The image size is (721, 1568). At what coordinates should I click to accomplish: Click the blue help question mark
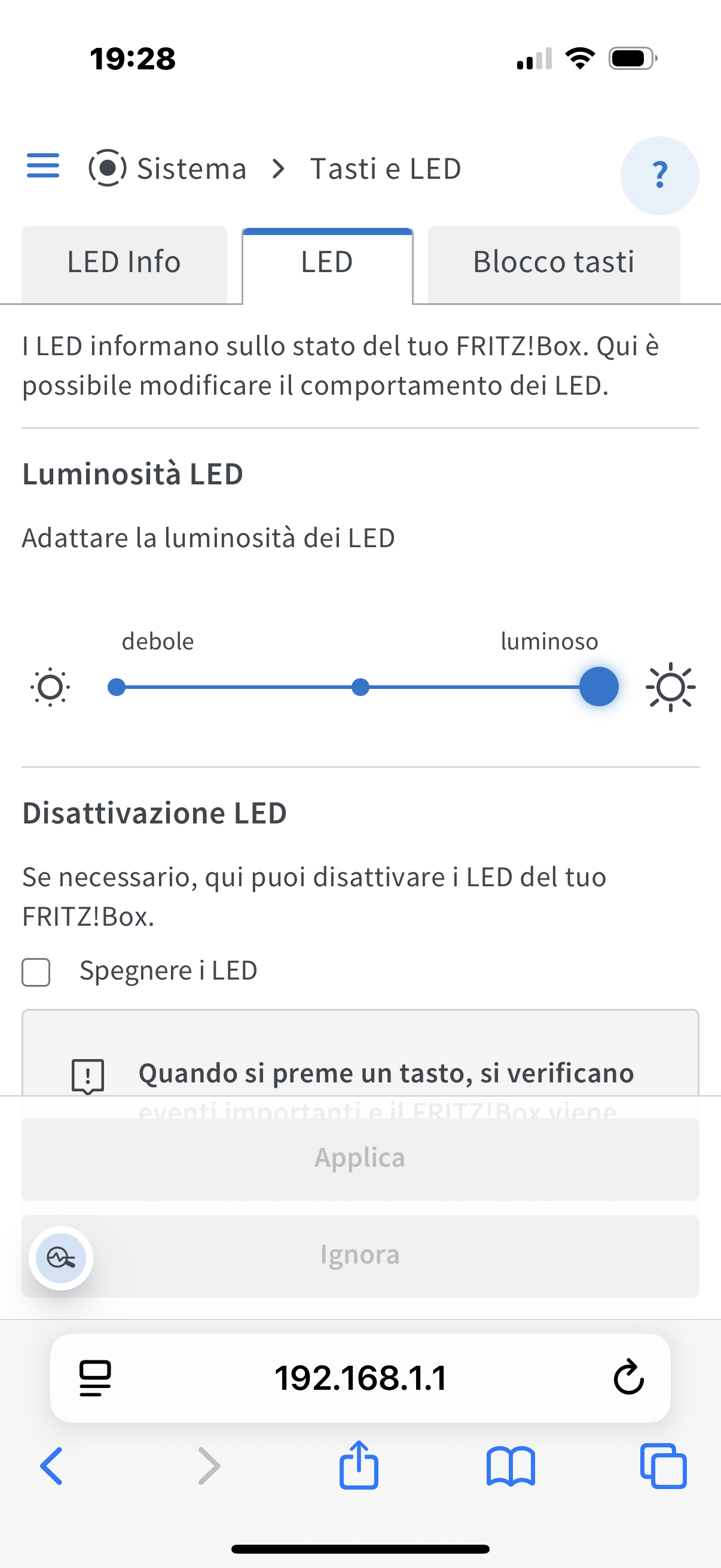click(x=659, y=175)
